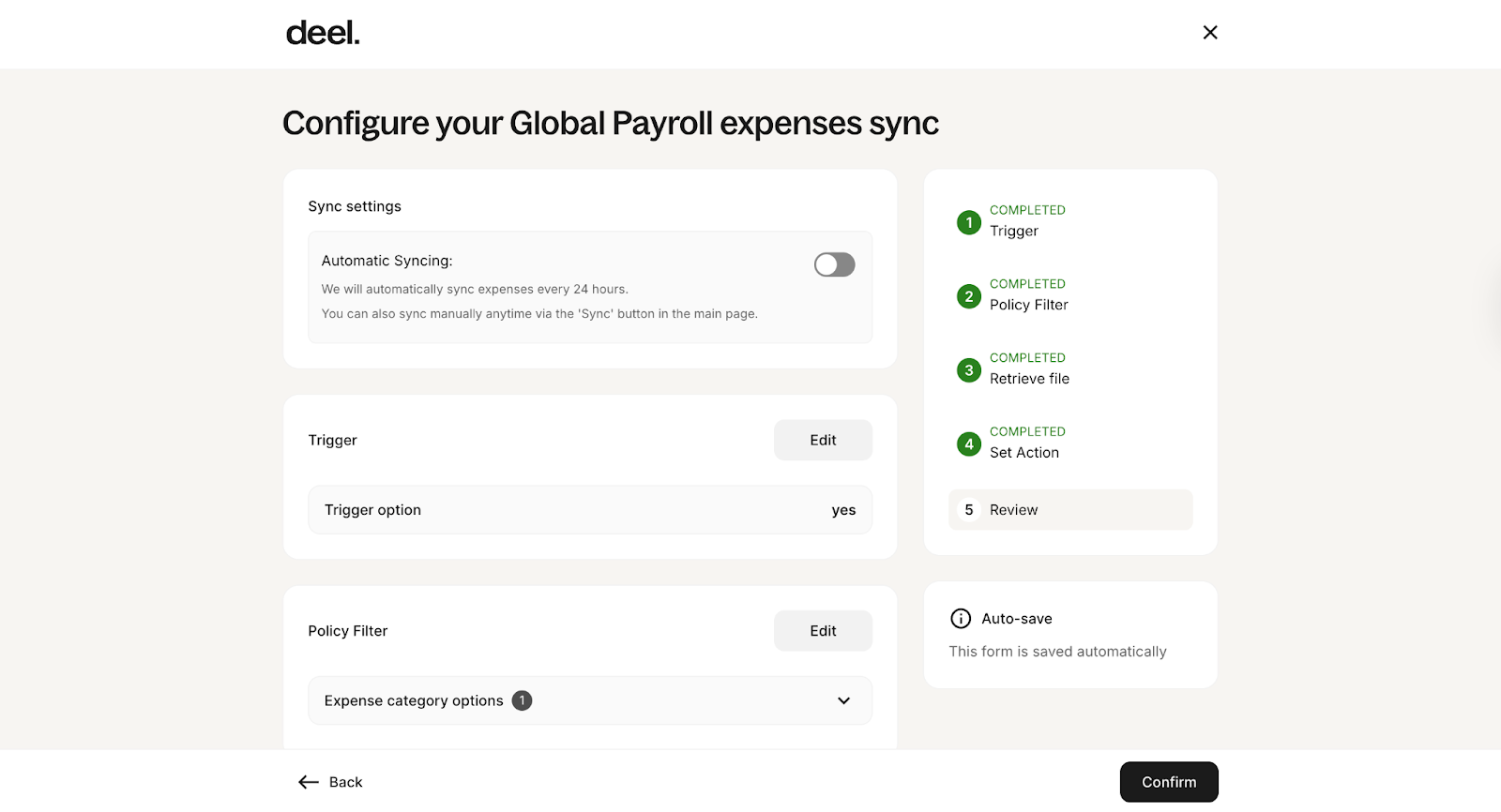Go to Set Action step label

pyautogui.click(x=1023, y=453)
